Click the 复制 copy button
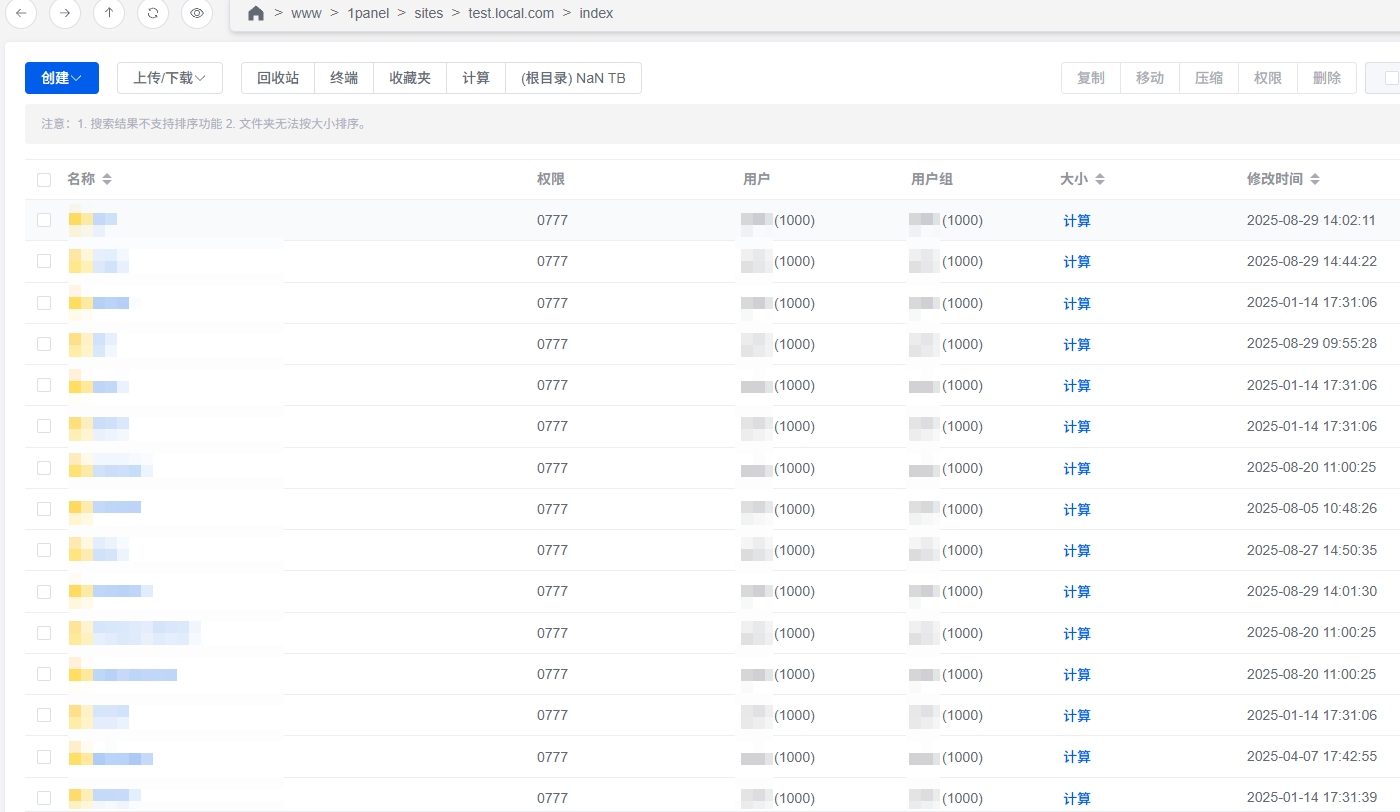The image size is (1400, 812). pyautogui.click(x=1091, y=78)
